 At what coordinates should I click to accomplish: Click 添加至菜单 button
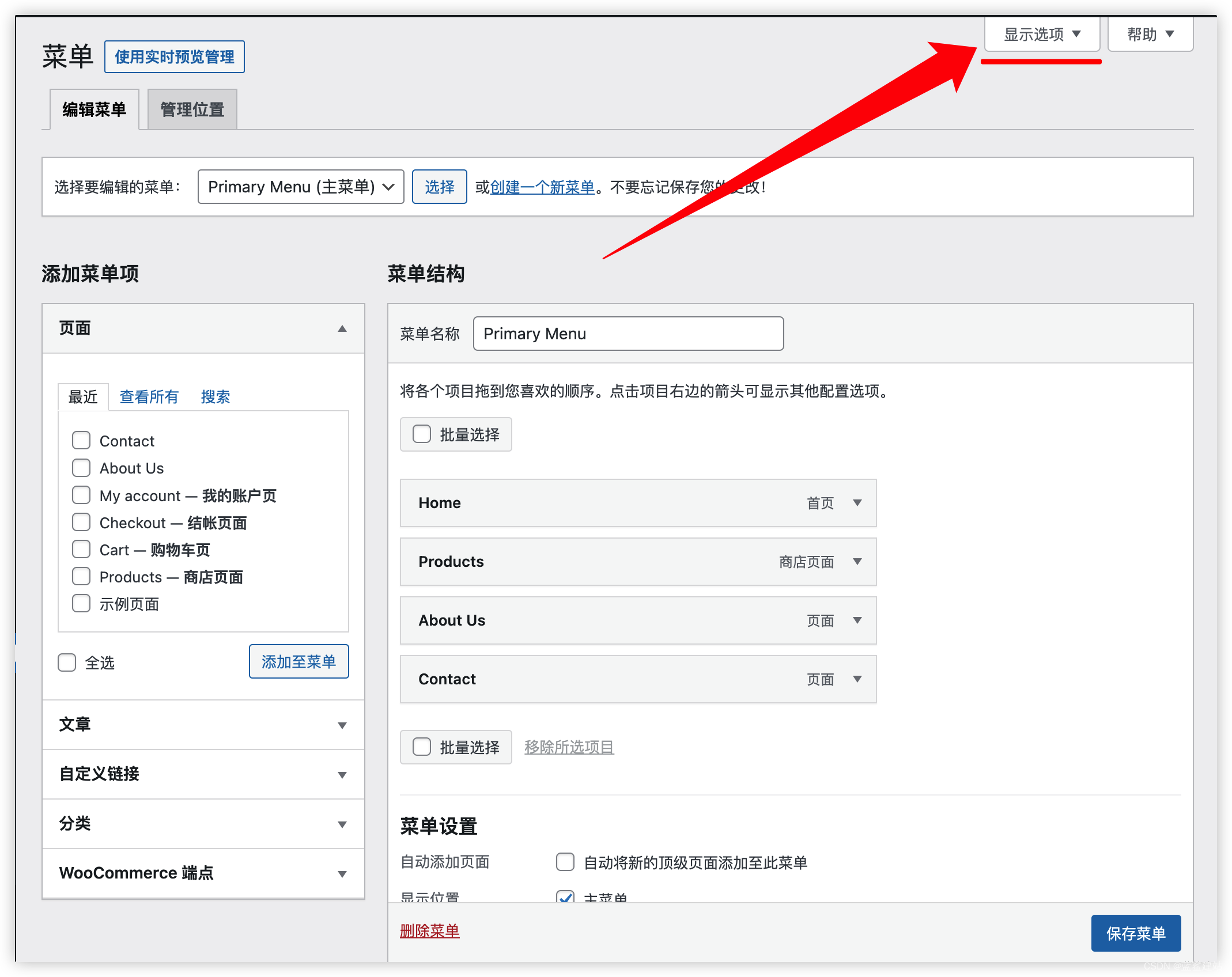click(x=301, y=661)
